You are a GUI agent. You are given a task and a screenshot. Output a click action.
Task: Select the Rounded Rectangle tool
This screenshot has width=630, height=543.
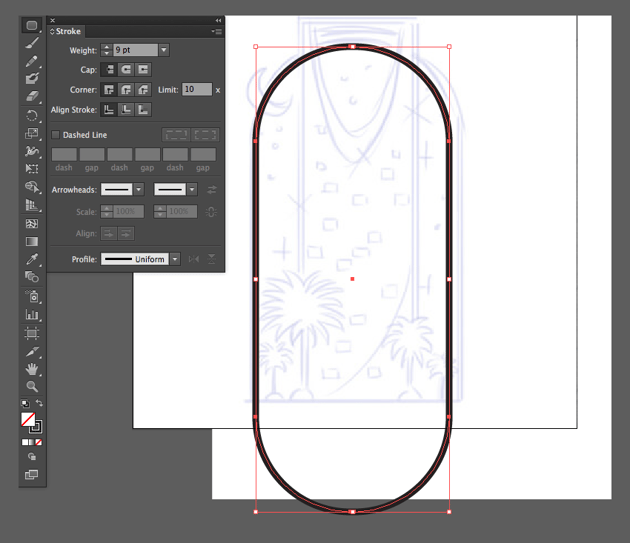pyautogui.click(x=32, y=25)
